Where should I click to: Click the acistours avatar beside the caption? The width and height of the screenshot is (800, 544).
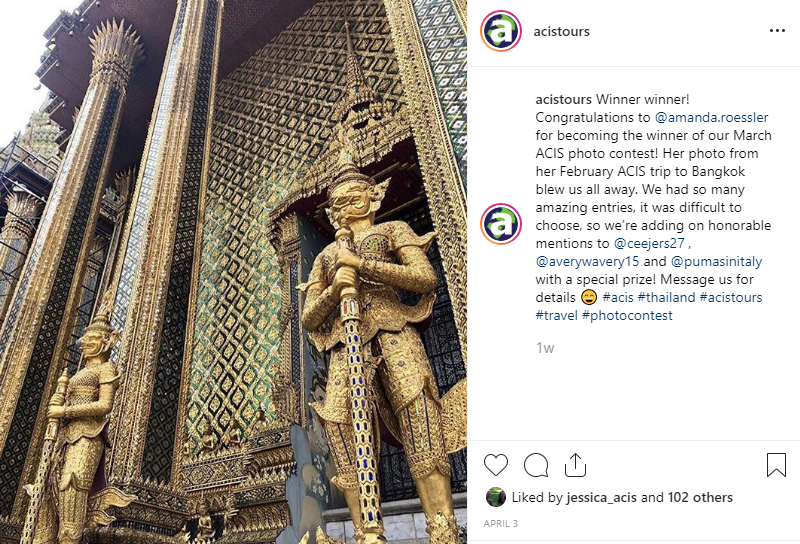[501, 224]
